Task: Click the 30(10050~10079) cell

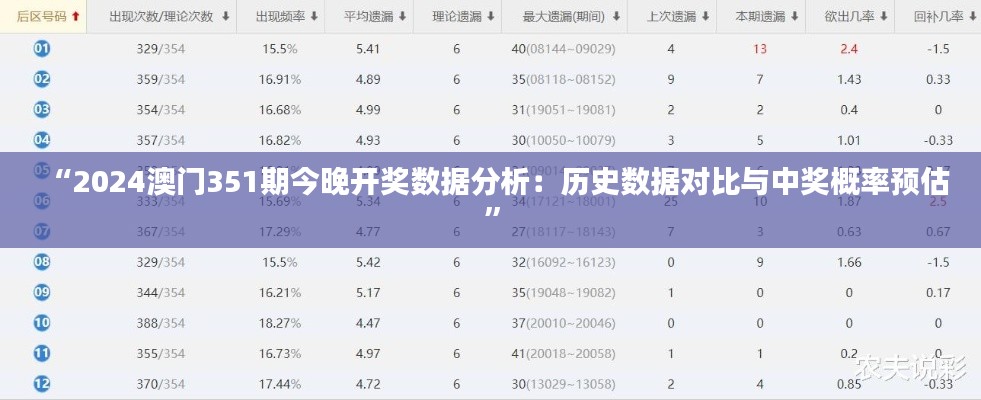Action: (564, 140)
